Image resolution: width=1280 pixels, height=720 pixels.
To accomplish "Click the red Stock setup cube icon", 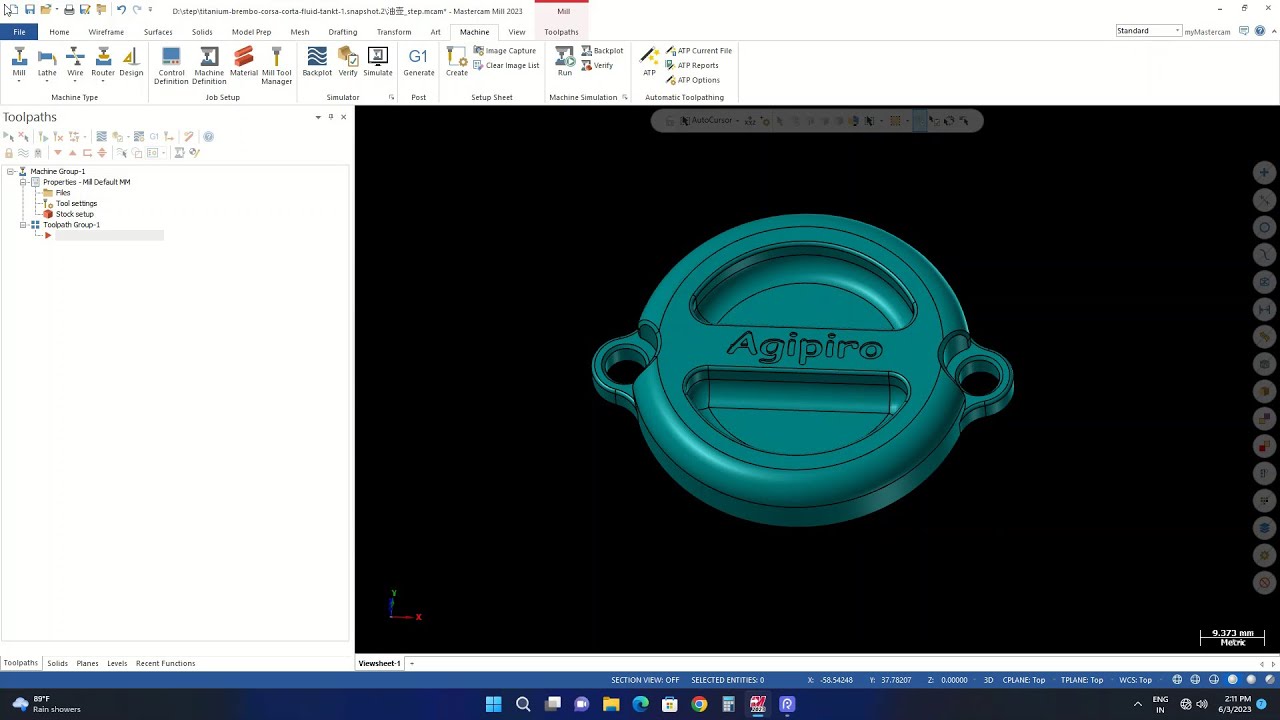I will 47,214.
